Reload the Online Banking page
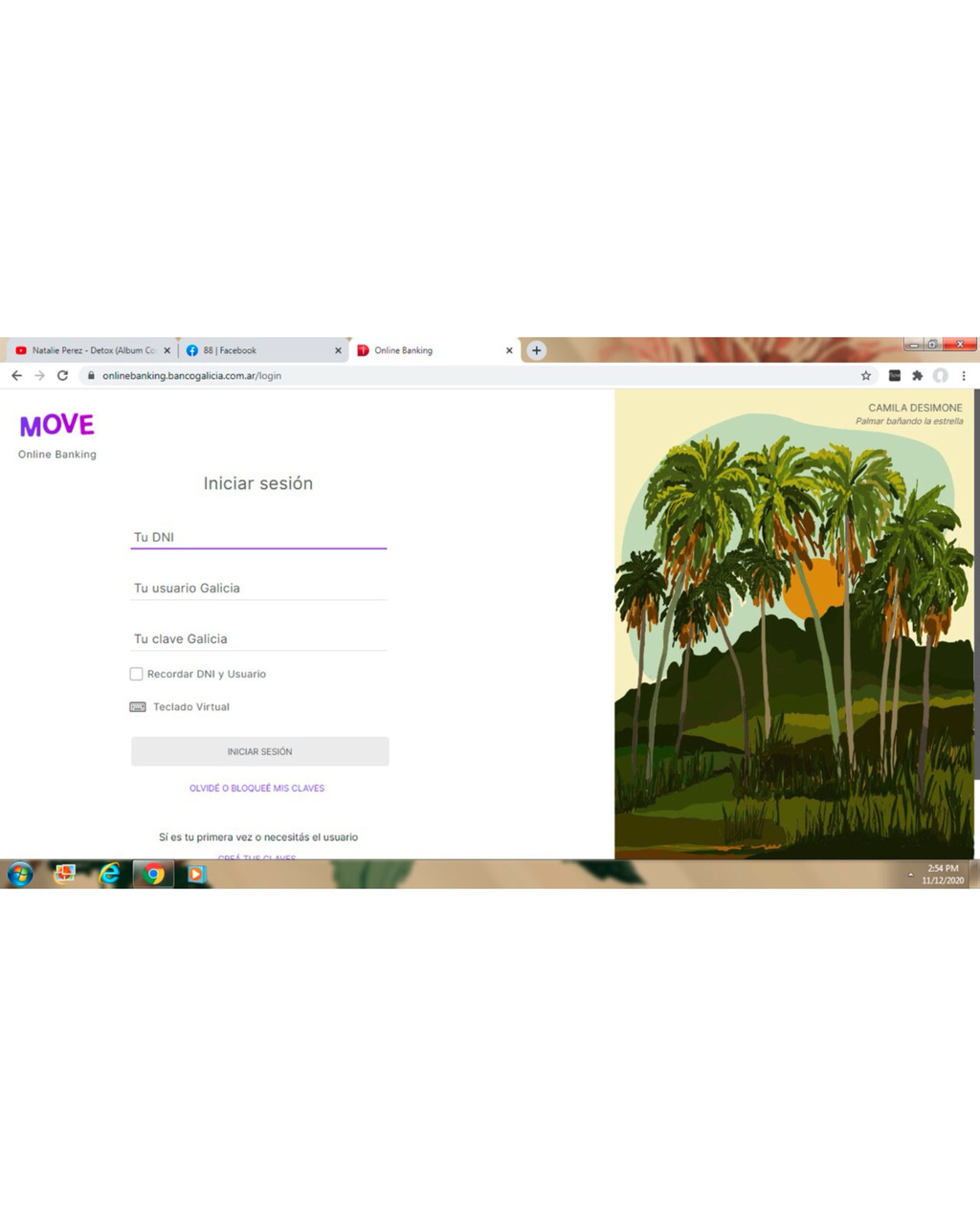The image size is (980, 1226). tap(62, 376)
